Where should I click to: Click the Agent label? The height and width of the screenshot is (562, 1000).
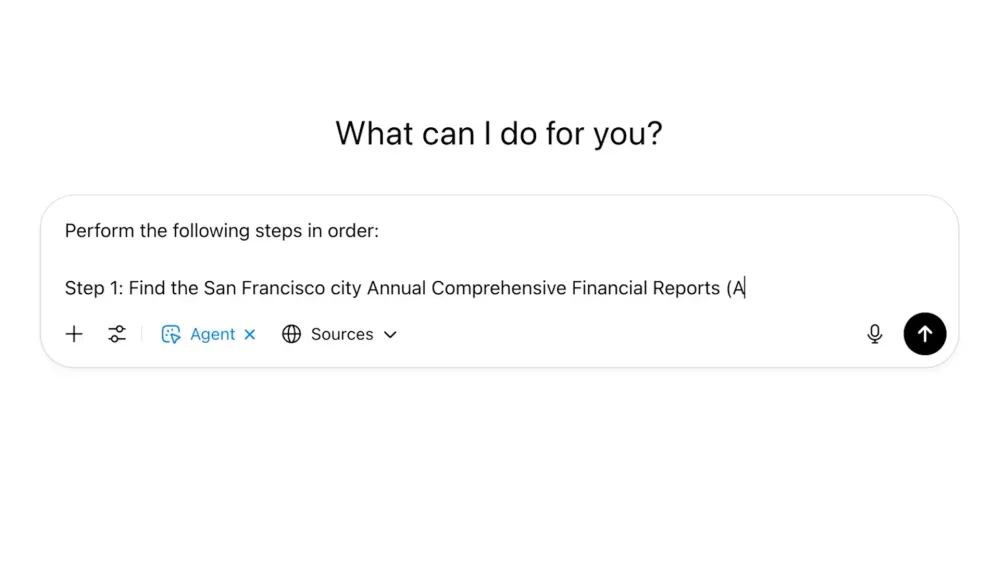[212, 334]
